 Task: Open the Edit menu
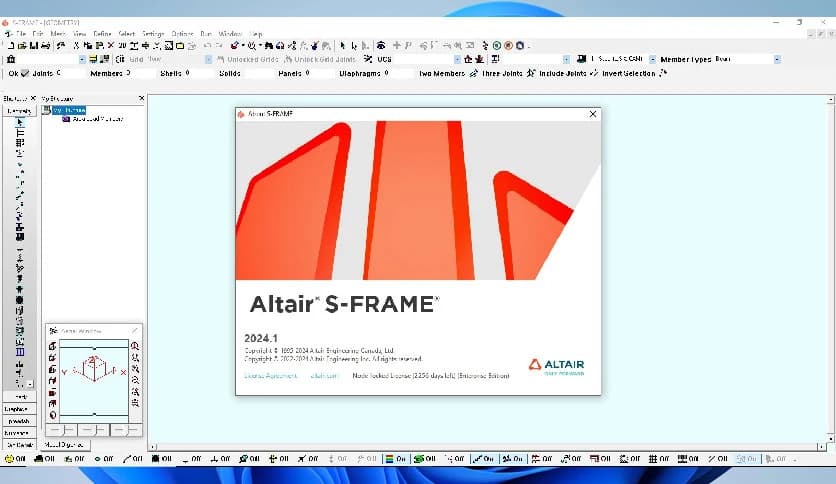[x=38, y=33]
